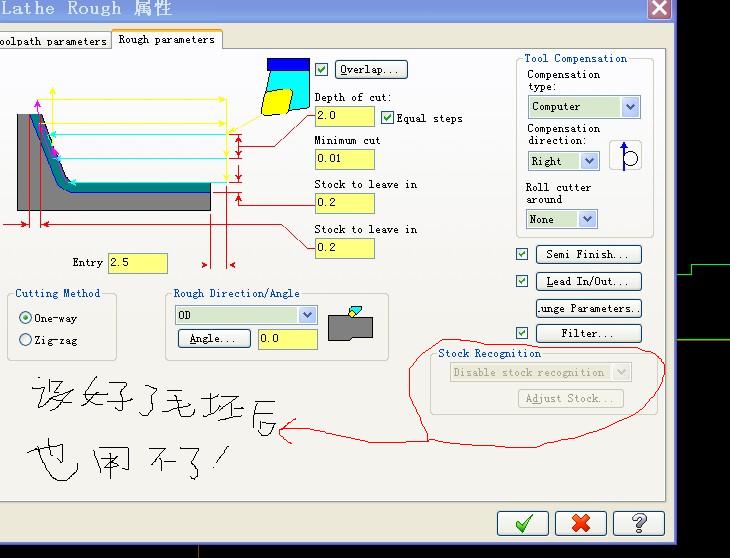Click the Depth of cut label
Viewport: 730px width, 558px height.
tap(352, 97)
